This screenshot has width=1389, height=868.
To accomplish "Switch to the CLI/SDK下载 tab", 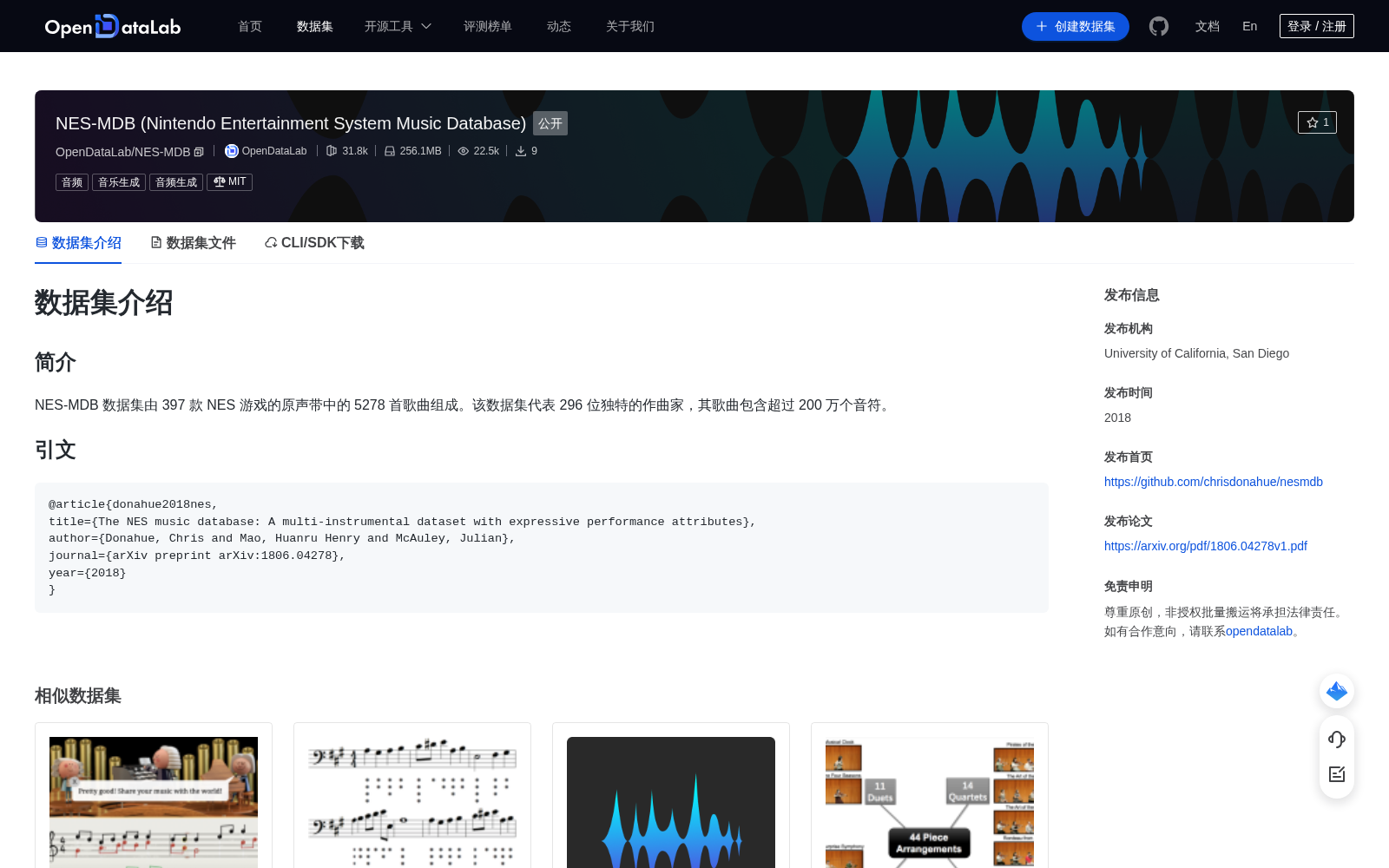I will 314,243.
